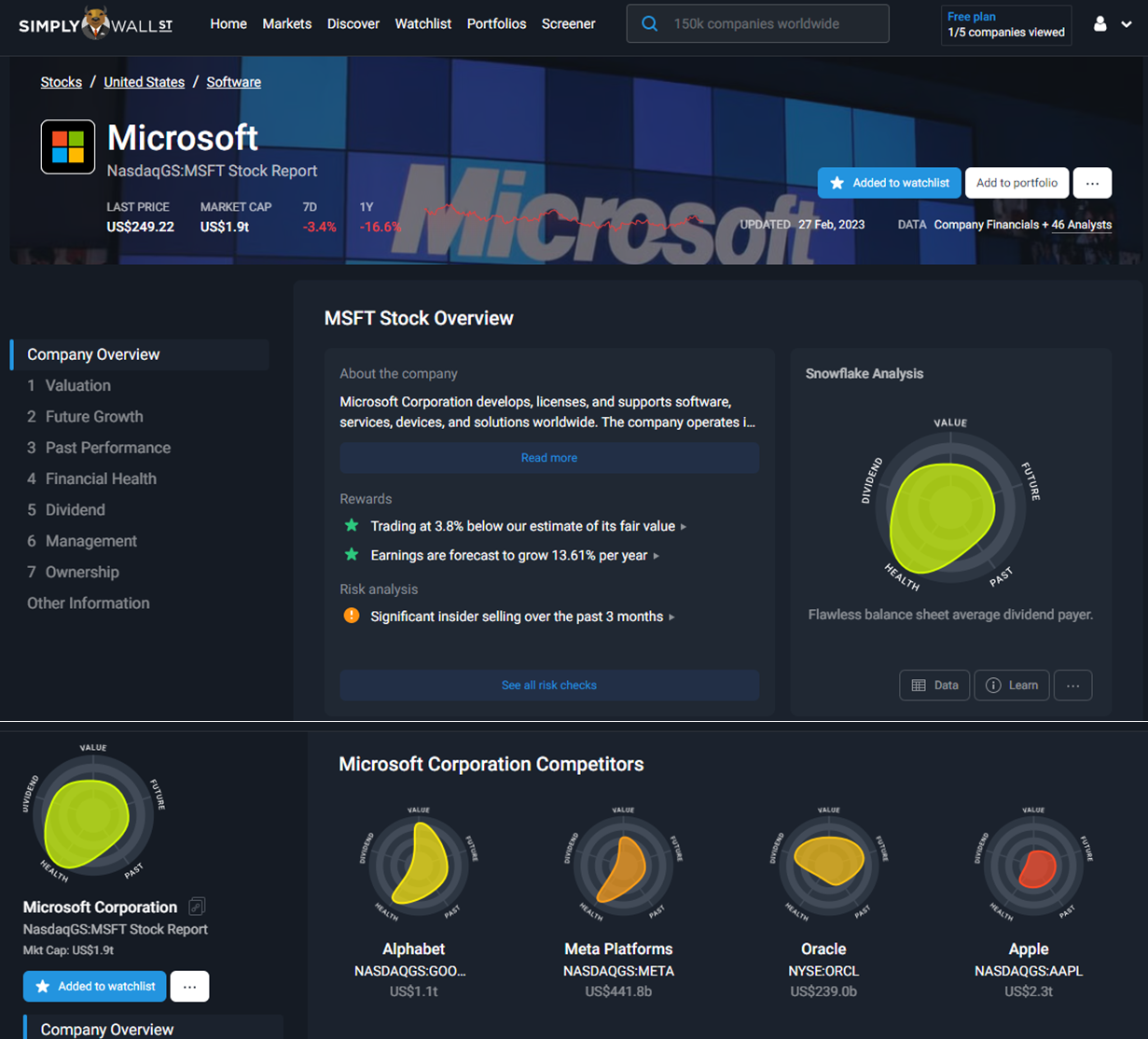Expand the fair value reward arrow
This screenshot has width=1148, height=1039.
click(x=684, y=527)
